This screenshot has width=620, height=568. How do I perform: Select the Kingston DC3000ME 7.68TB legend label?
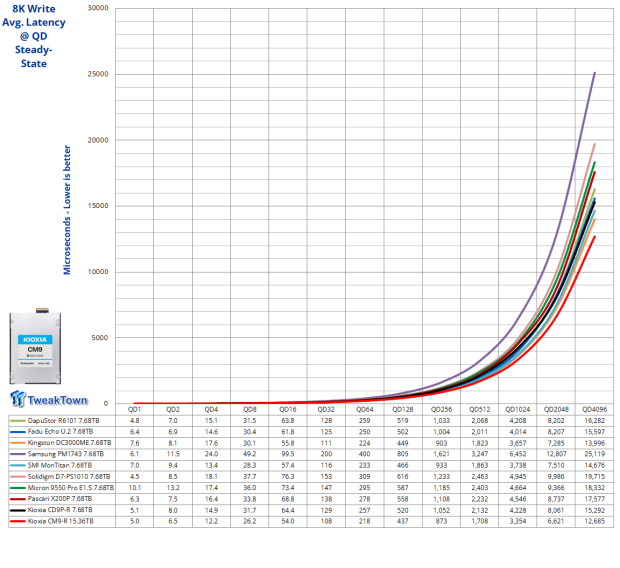(x=69, y=443)
